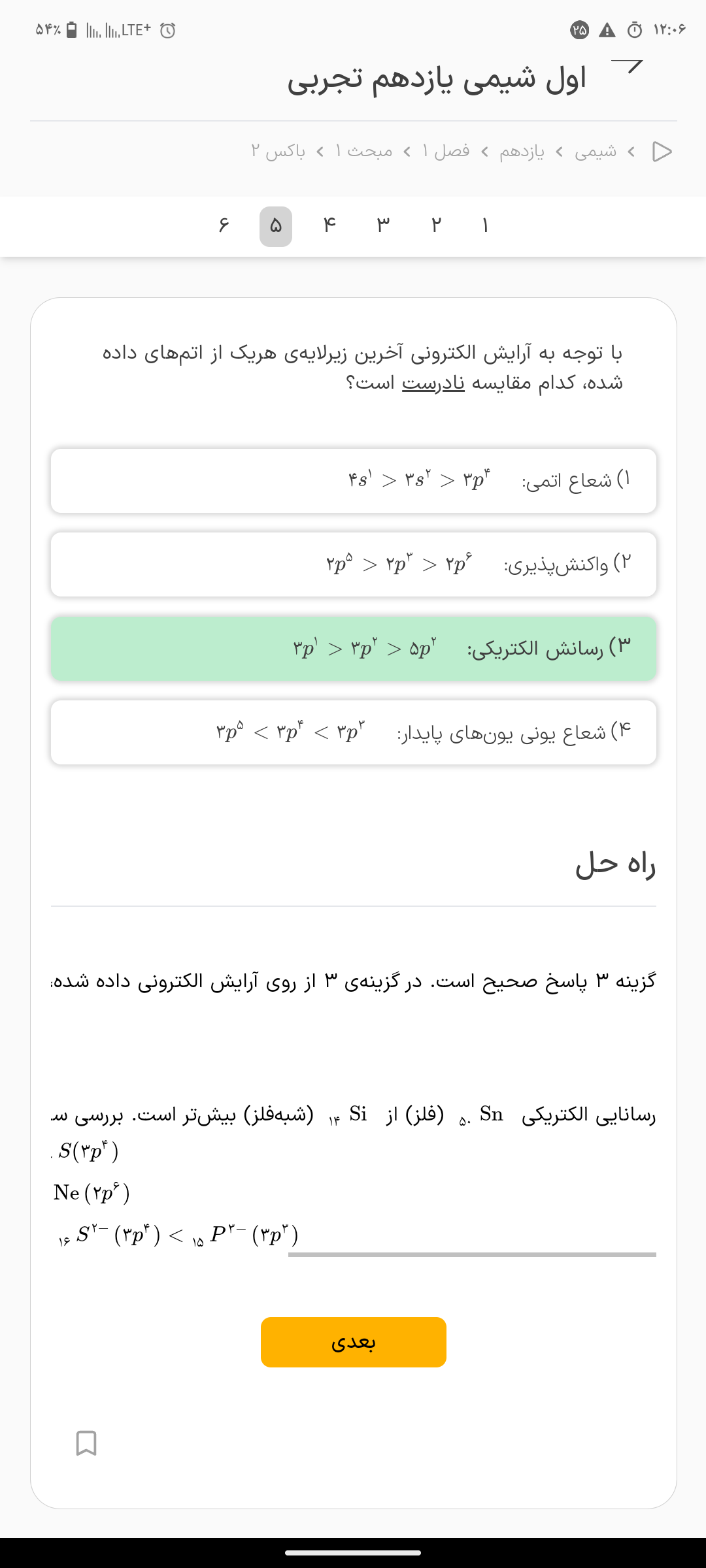Tap the notification count 25 badge
Viewport: 706px width, 1568px height.
click(580, 30)
